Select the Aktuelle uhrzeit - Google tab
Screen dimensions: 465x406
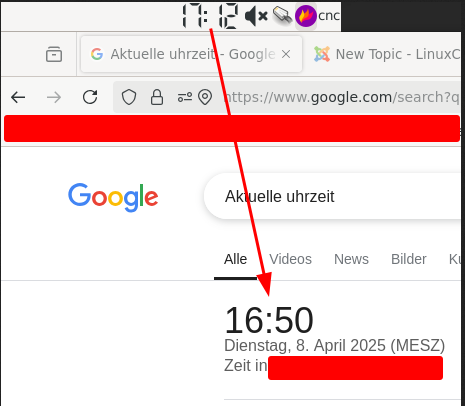[x=191, y=54]
